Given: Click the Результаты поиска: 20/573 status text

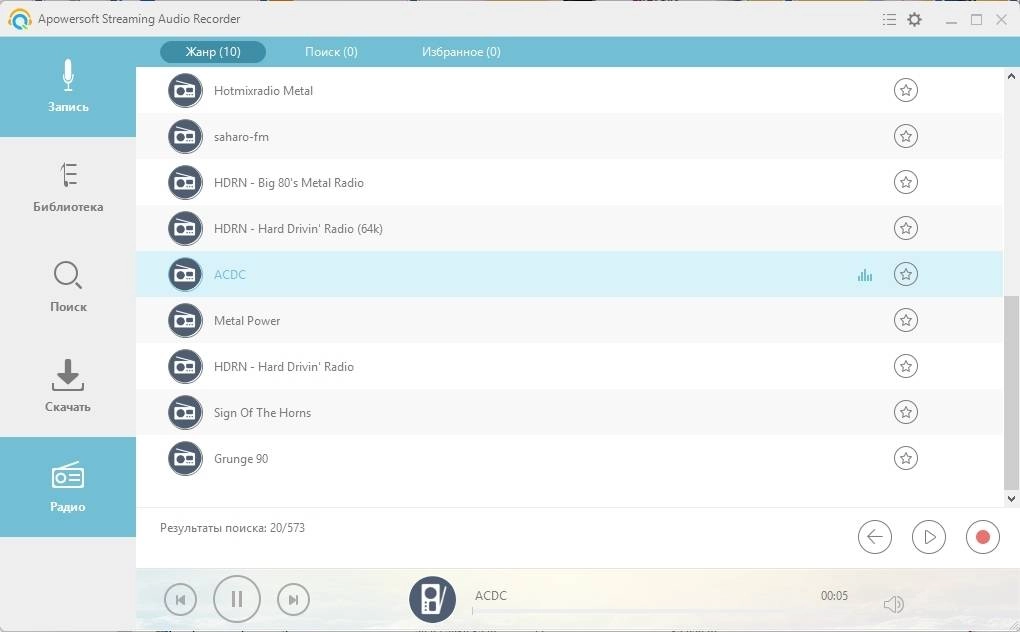Looking at the screenshot, I should pos(232,528).
